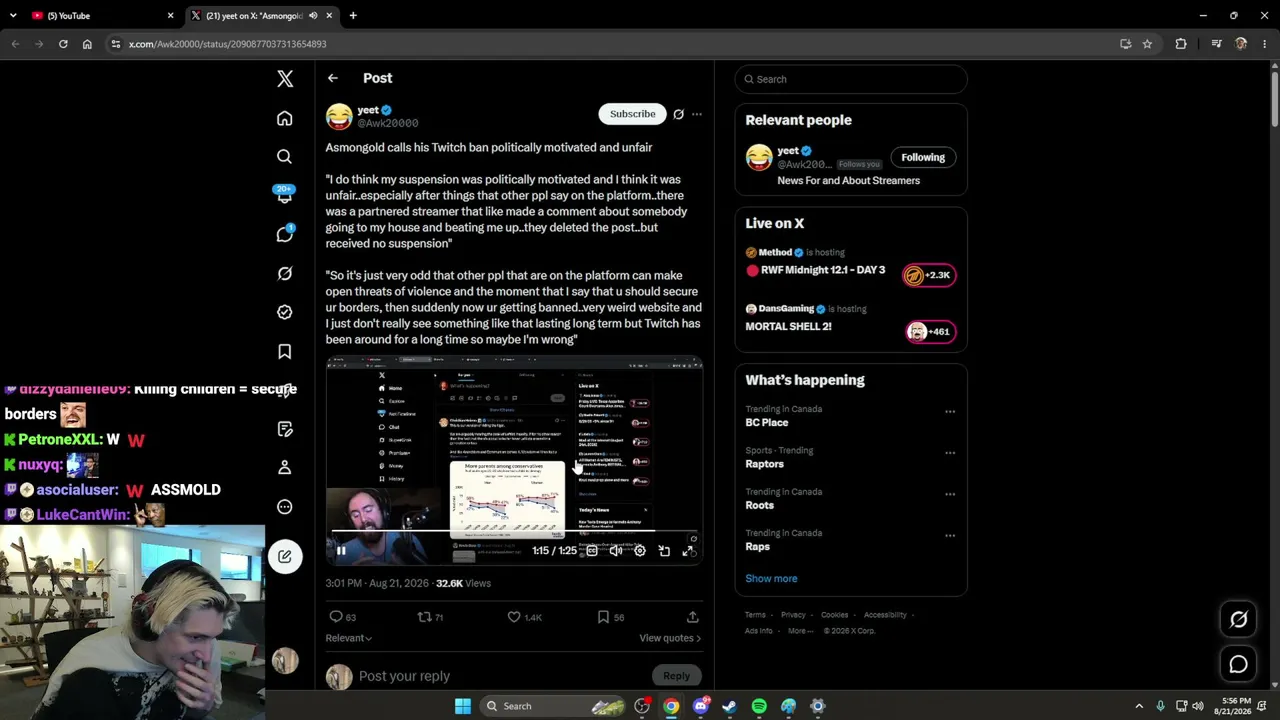Open the Chrome three-dot menu
Screen dimensions: 1280x720
[1265, 44]
